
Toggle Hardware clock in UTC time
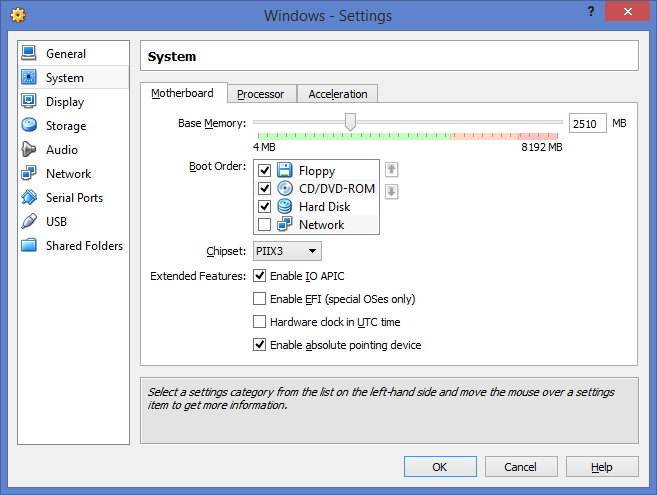[259, 322]
